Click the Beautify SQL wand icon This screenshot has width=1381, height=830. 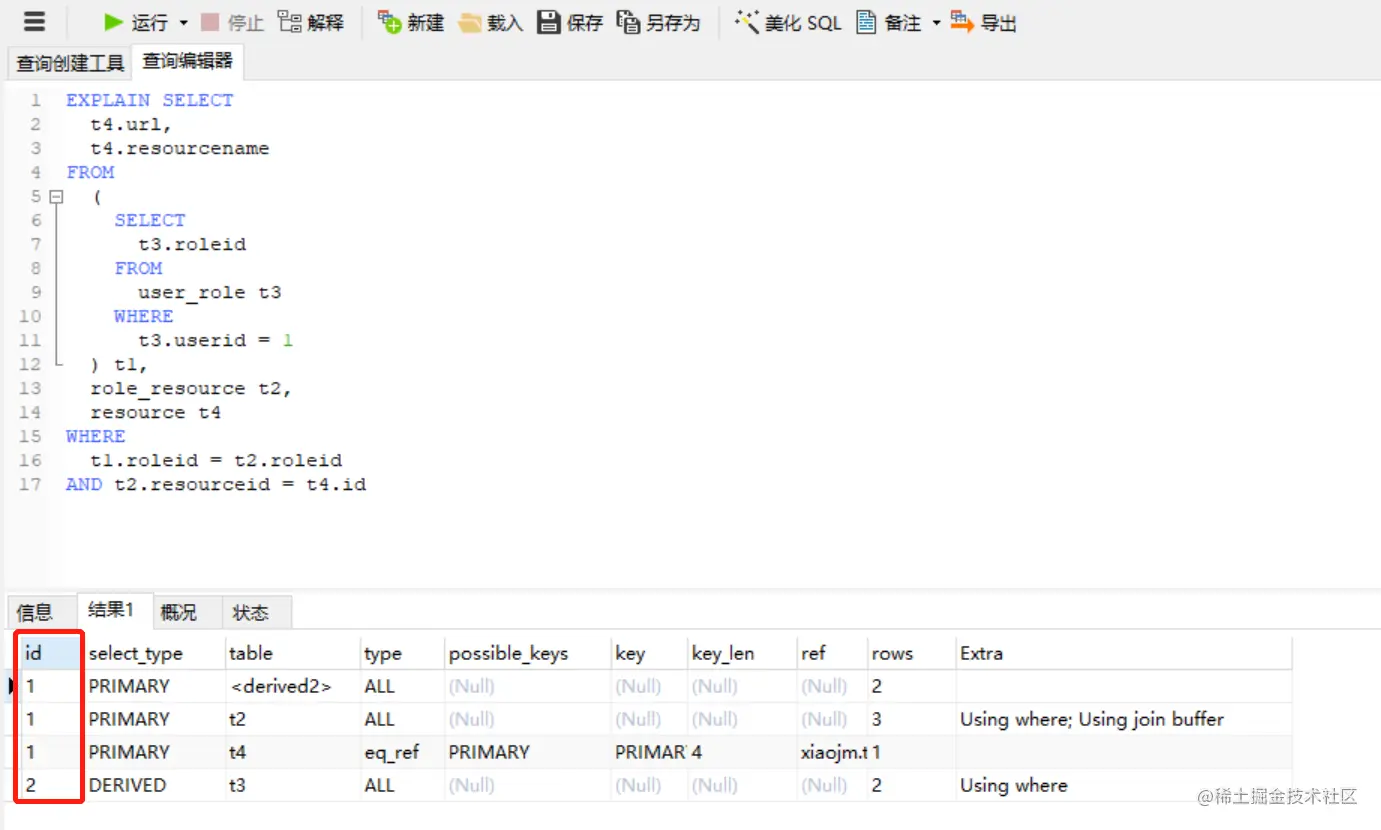[747, 22]
